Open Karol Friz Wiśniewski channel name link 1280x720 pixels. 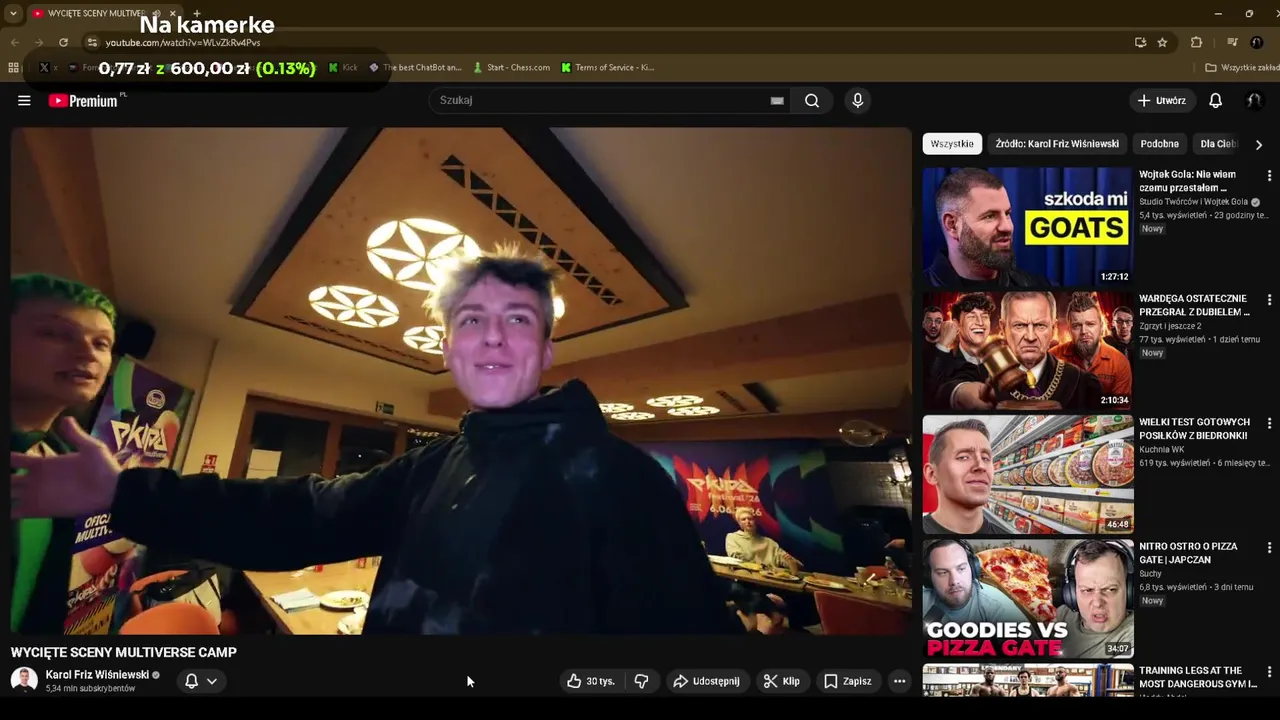[x=97, y=675]
